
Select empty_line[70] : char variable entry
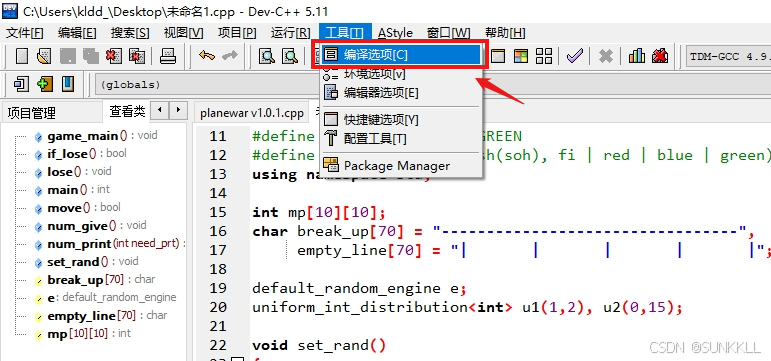point(101,316)
